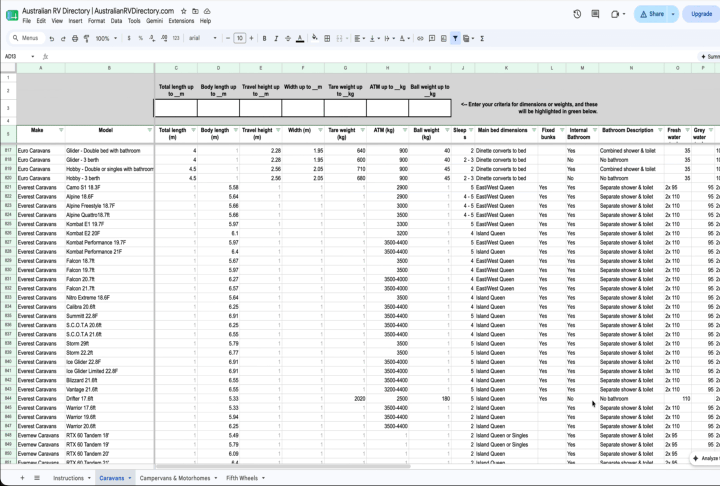Toggle Bold formatting

(x=264, y=39)
